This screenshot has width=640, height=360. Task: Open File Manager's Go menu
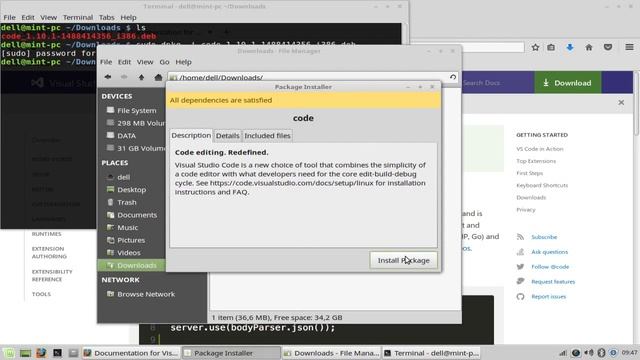pos(164,62)
